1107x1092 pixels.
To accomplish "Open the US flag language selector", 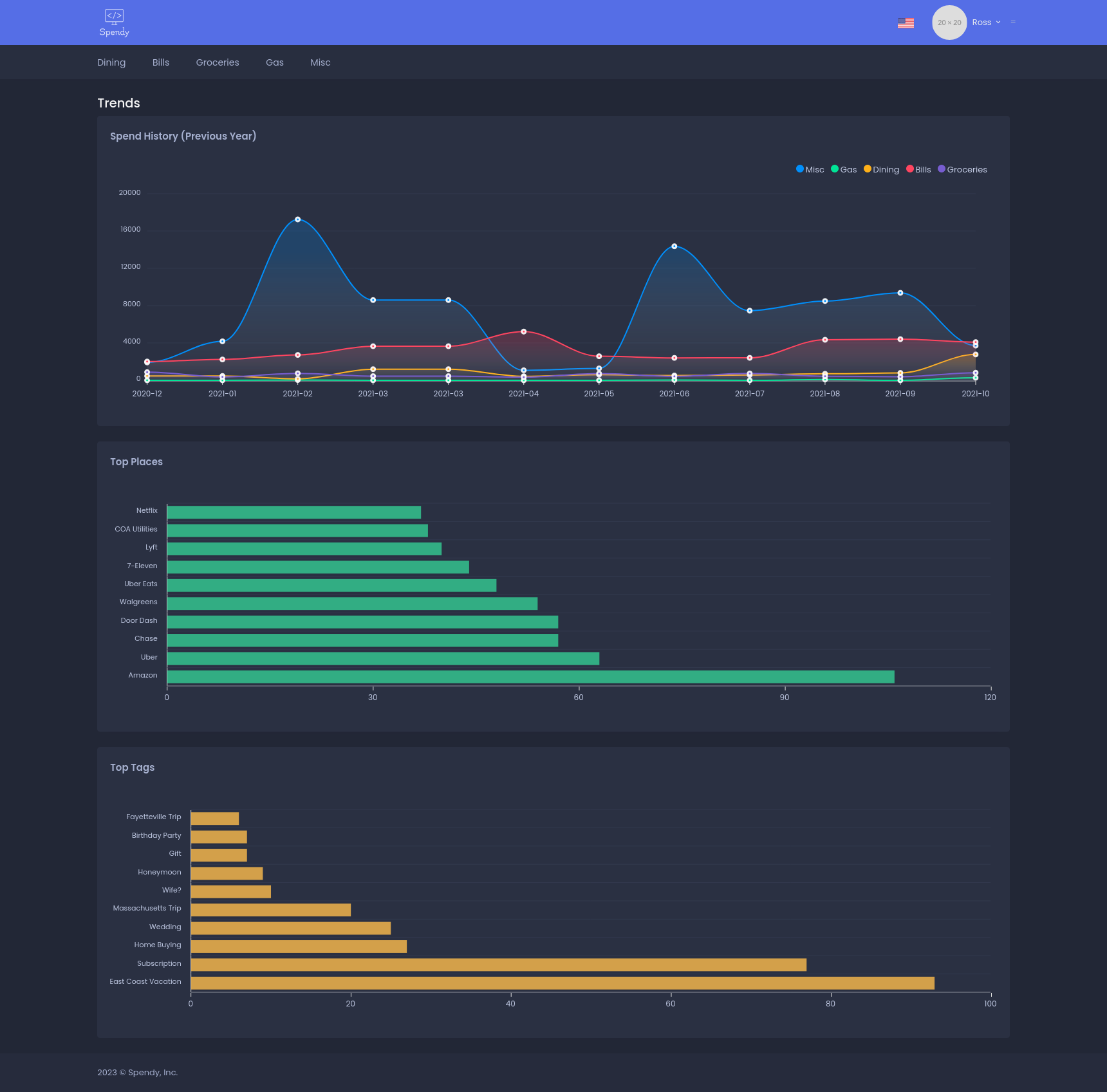I will [x=906, y=23].
